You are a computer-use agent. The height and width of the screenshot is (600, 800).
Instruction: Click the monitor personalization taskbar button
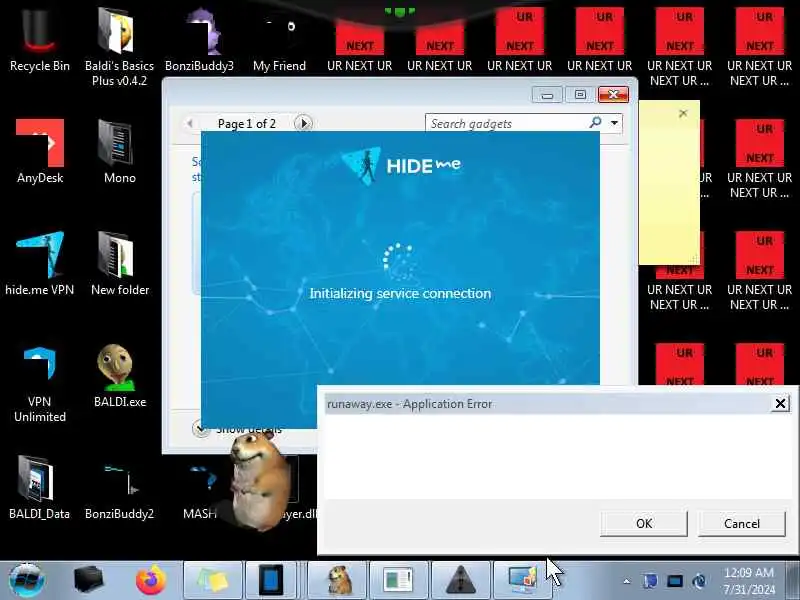(522, 580)
